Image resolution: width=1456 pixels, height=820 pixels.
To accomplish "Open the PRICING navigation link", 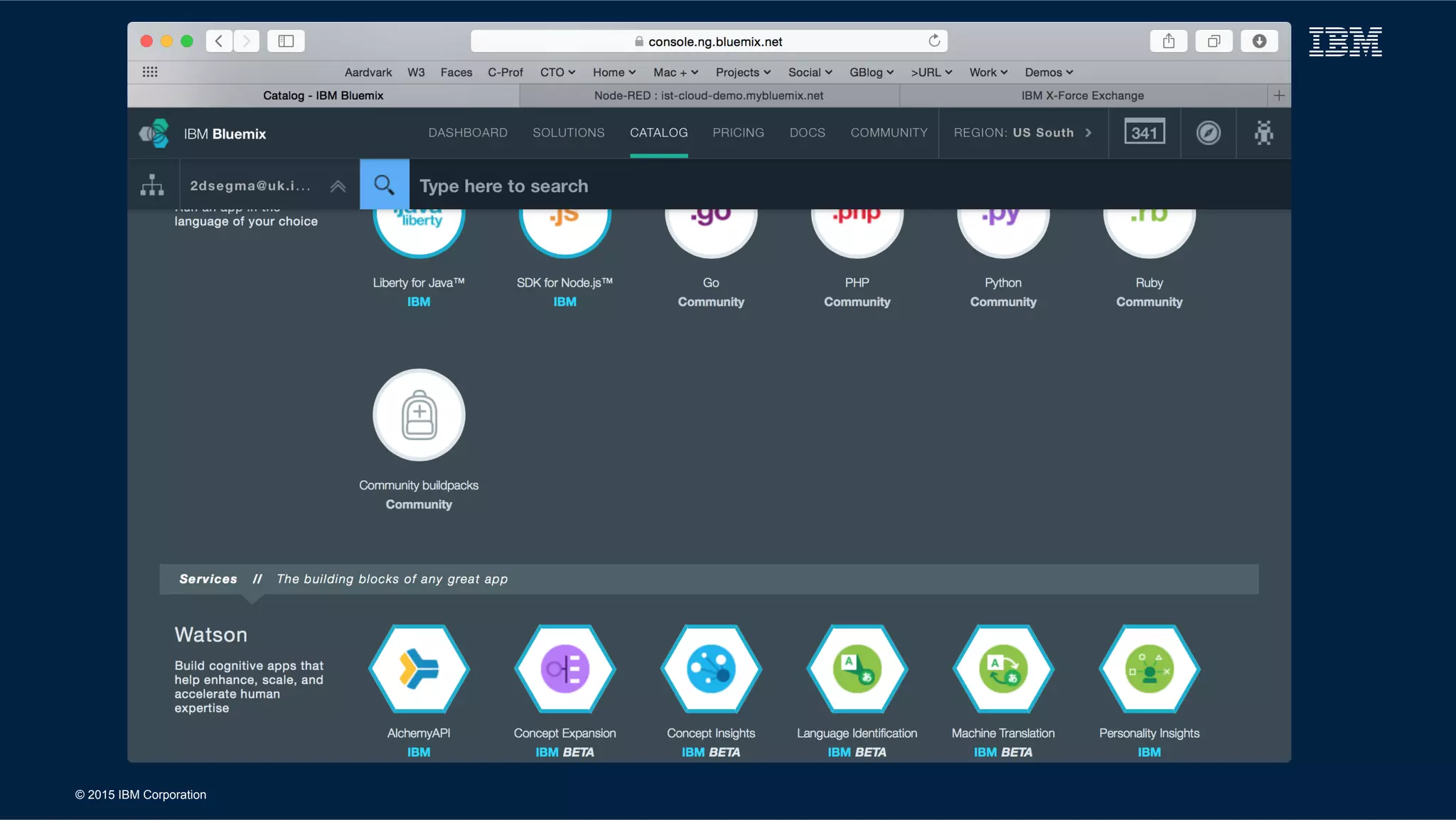I will [x=738, y=133].
